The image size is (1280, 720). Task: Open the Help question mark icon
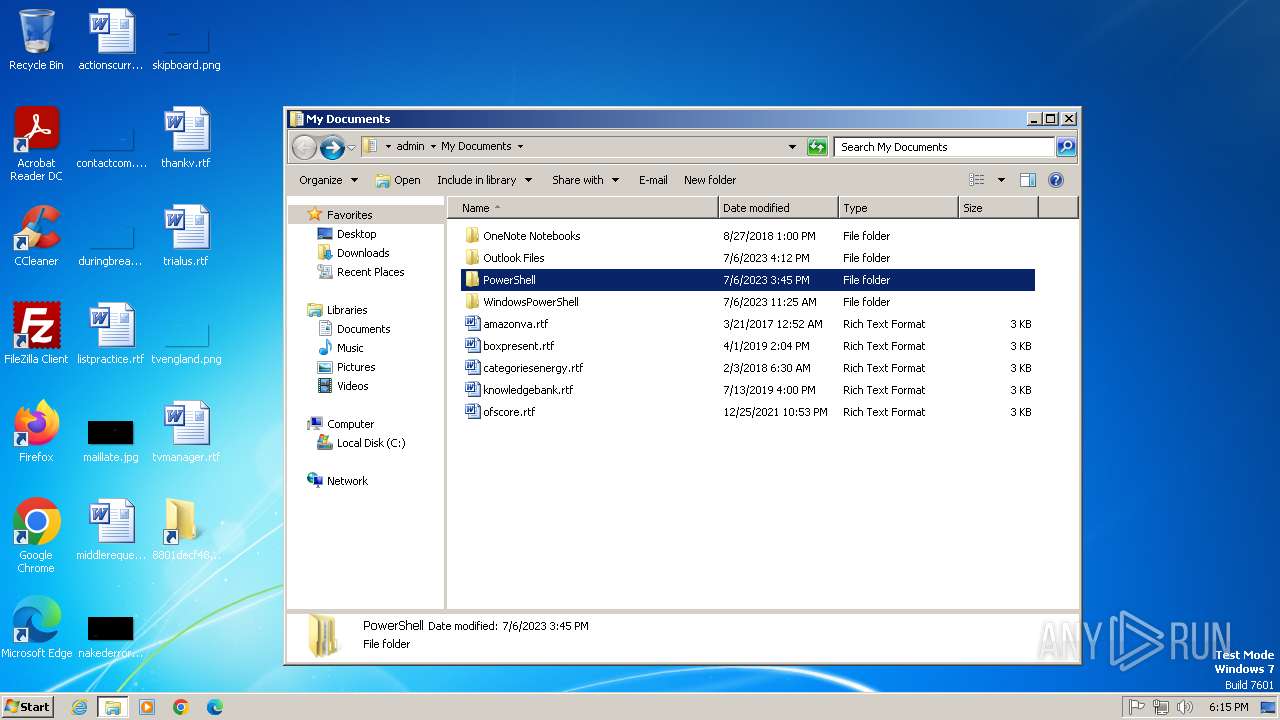(1055, 180)
